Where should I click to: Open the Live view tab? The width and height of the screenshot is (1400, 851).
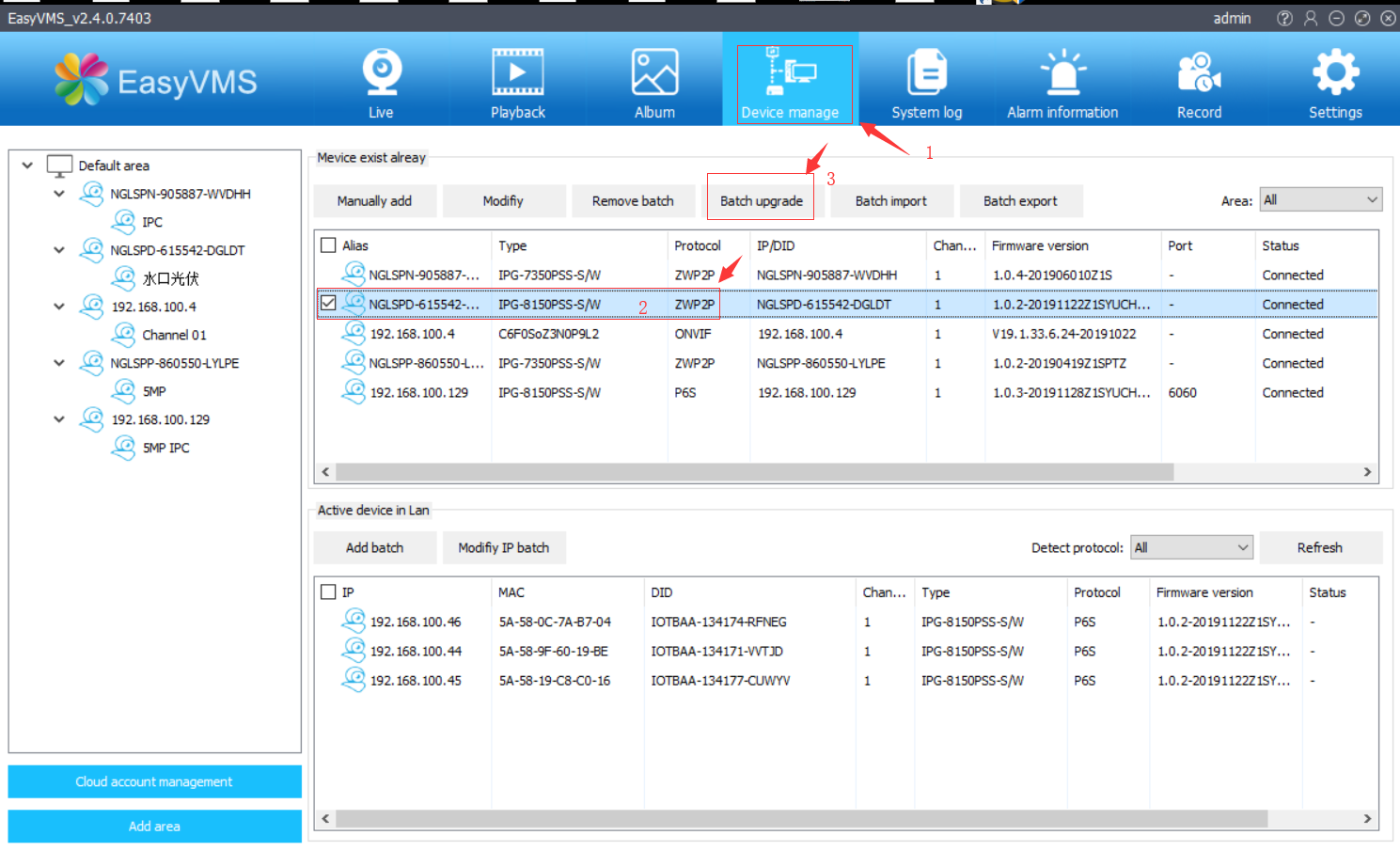pyautogui.click(x=381, y=83)
